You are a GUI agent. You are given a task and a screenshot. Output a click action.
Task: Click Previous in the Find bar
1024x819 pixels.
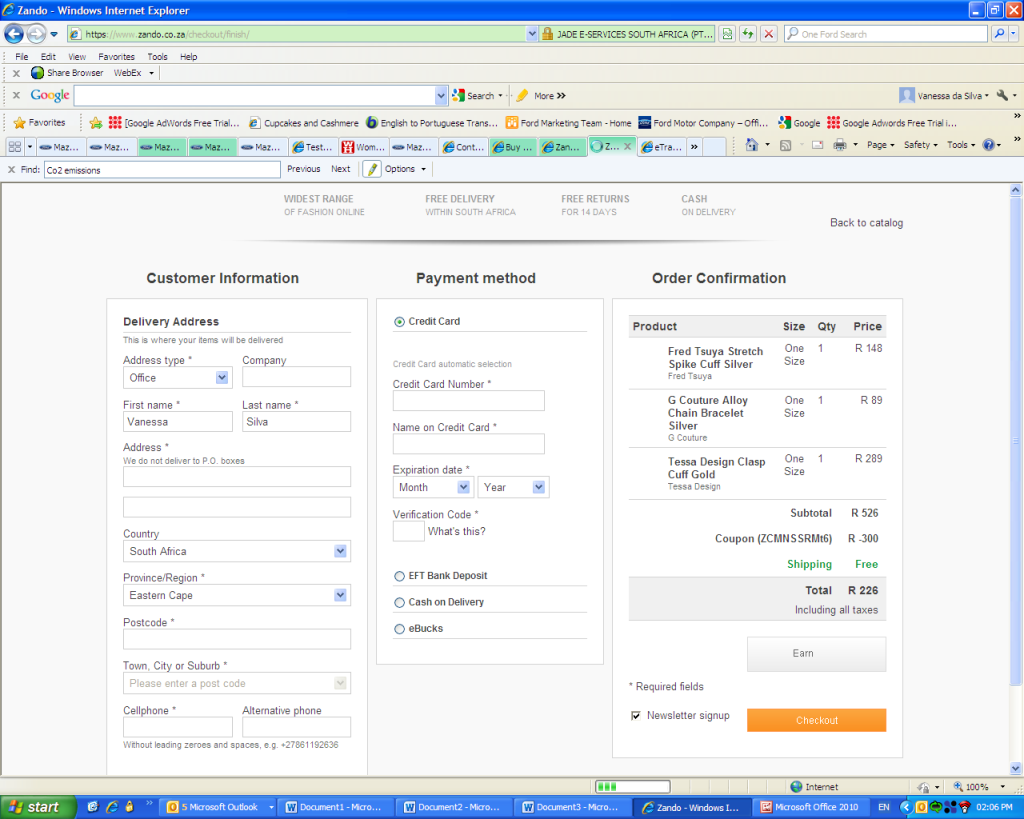coord(304,169)
